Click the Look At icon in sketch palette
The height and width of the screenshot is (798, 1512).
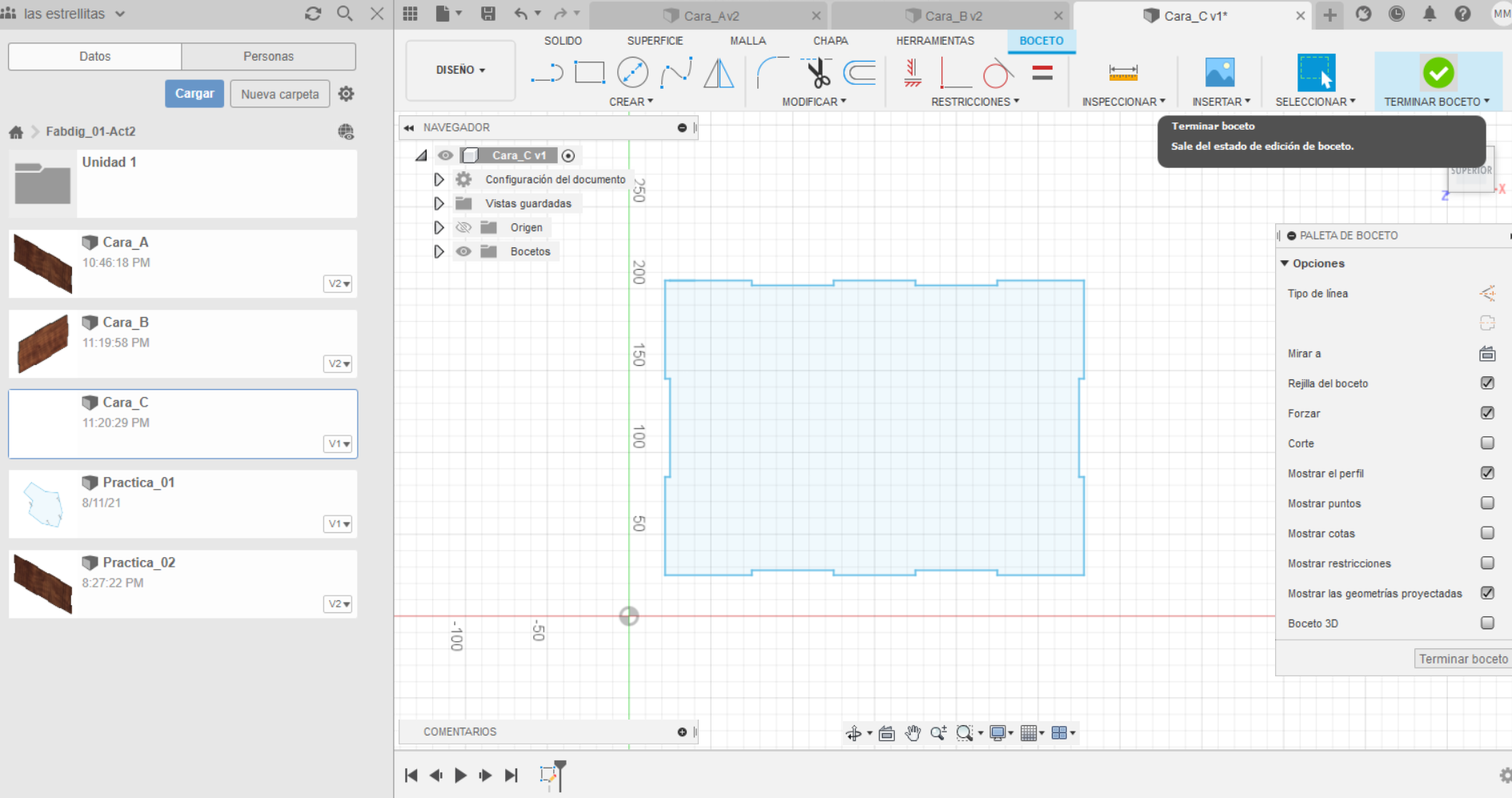click(x=1487, y=354)
